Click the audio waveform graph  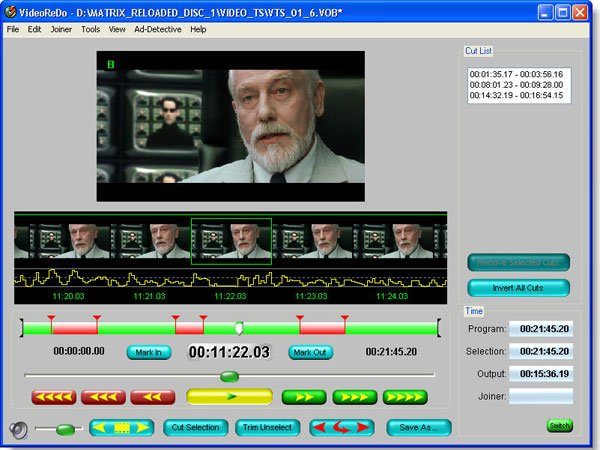click(x=230, y=278)
